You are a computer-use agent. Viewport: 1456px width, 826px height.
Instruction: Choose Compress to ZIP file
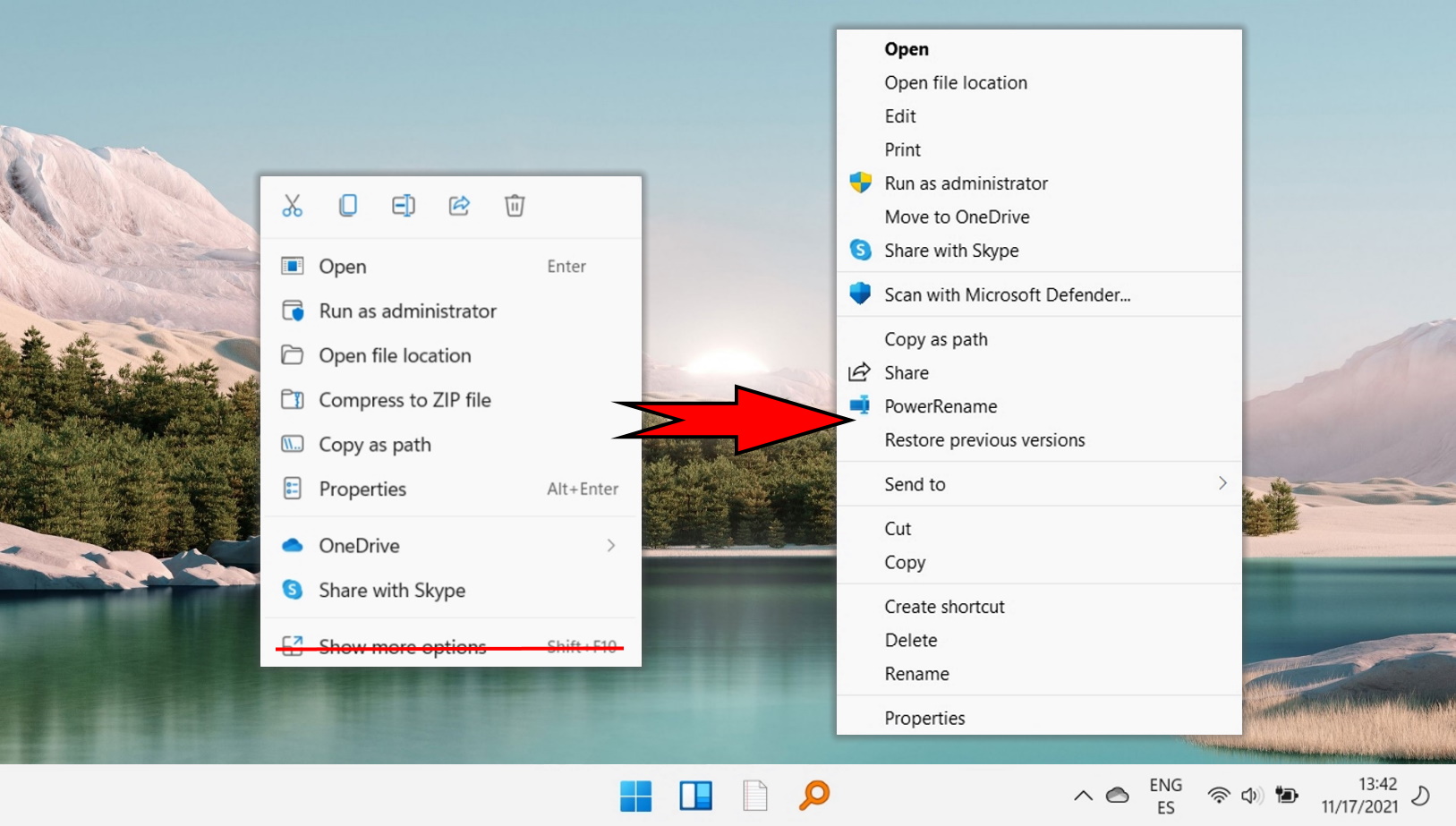point(451,400)
